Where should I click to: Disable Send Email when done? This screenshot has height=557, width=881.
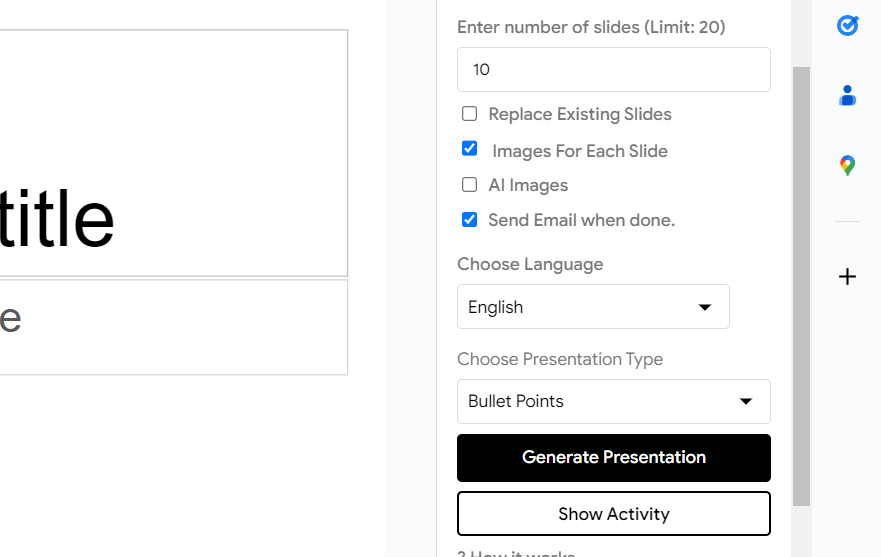pos(469,220)
